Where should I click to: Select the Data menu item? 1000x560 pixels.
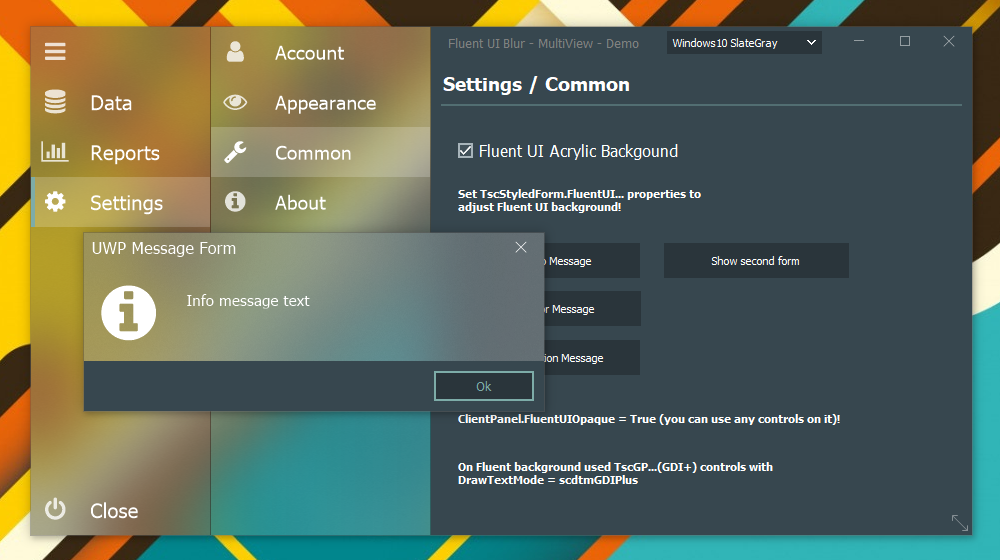point(121,102)
